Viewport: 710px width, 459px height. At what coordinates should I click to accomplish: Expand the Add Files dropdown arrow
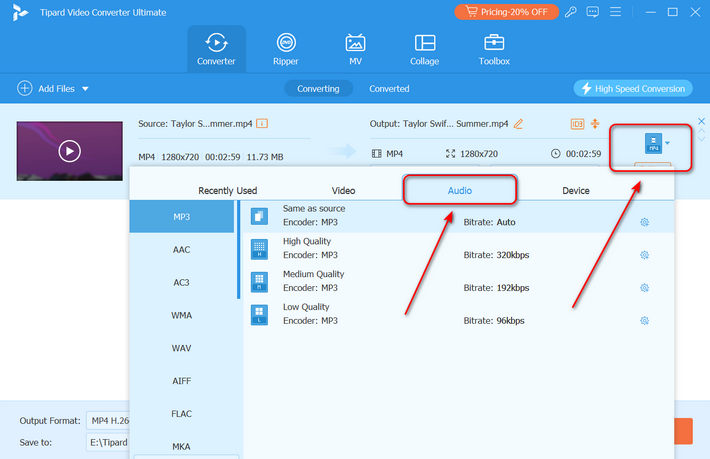[x=85, y=89]
